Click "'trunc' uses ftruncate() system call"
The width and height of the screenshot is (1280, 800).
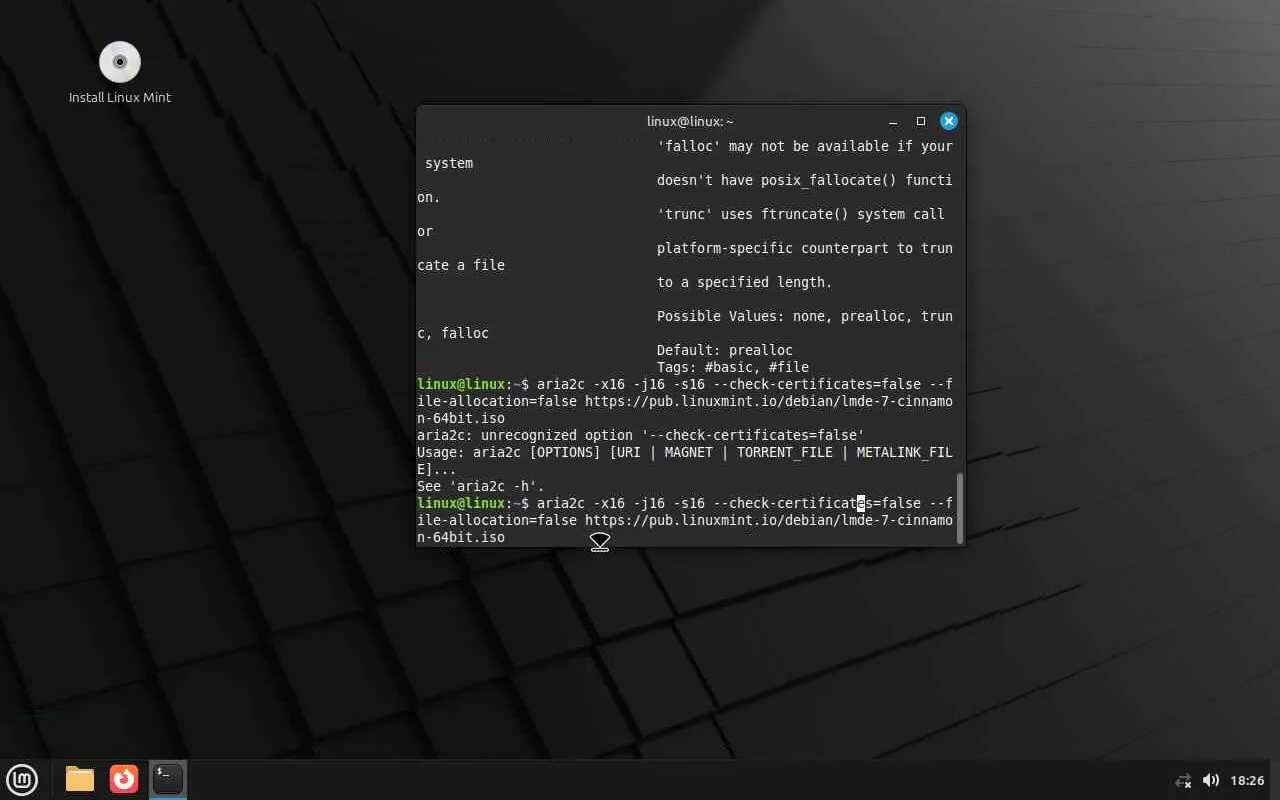[x=801, y=214]
